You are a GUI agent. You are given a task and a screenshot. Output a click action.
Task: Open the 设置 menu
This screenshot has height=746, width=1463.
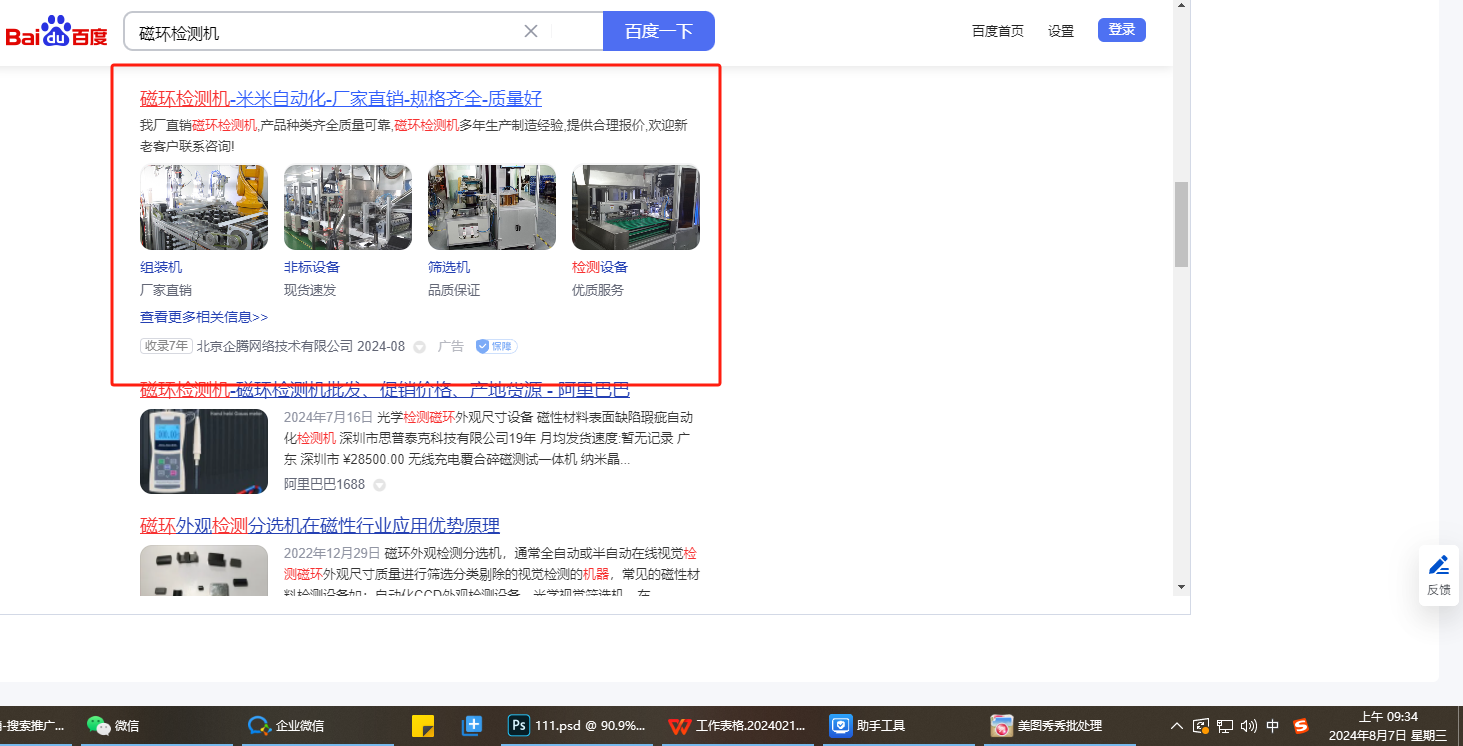(1061, 31)
